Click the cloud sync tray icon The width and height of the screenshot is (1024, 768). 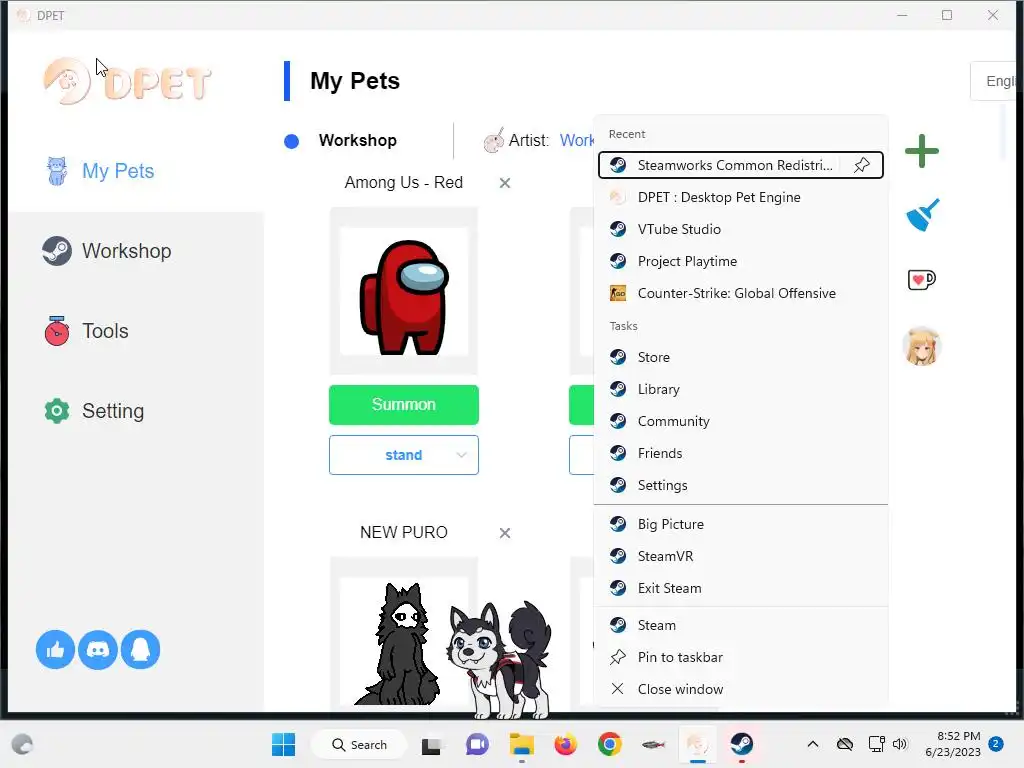845,744
